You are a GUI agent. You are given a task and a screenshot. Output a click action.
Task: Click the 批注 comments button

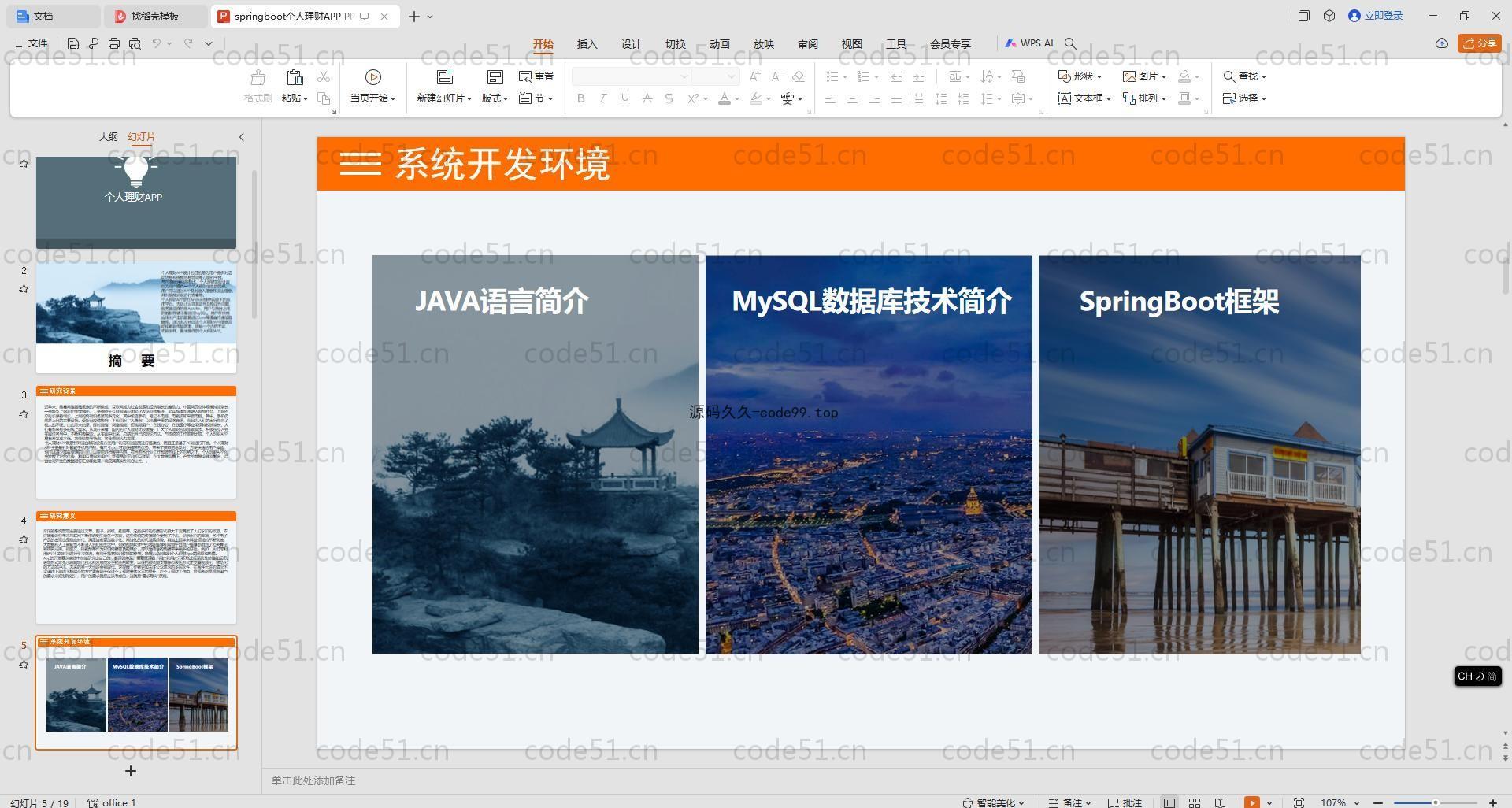pos(1125,802)
